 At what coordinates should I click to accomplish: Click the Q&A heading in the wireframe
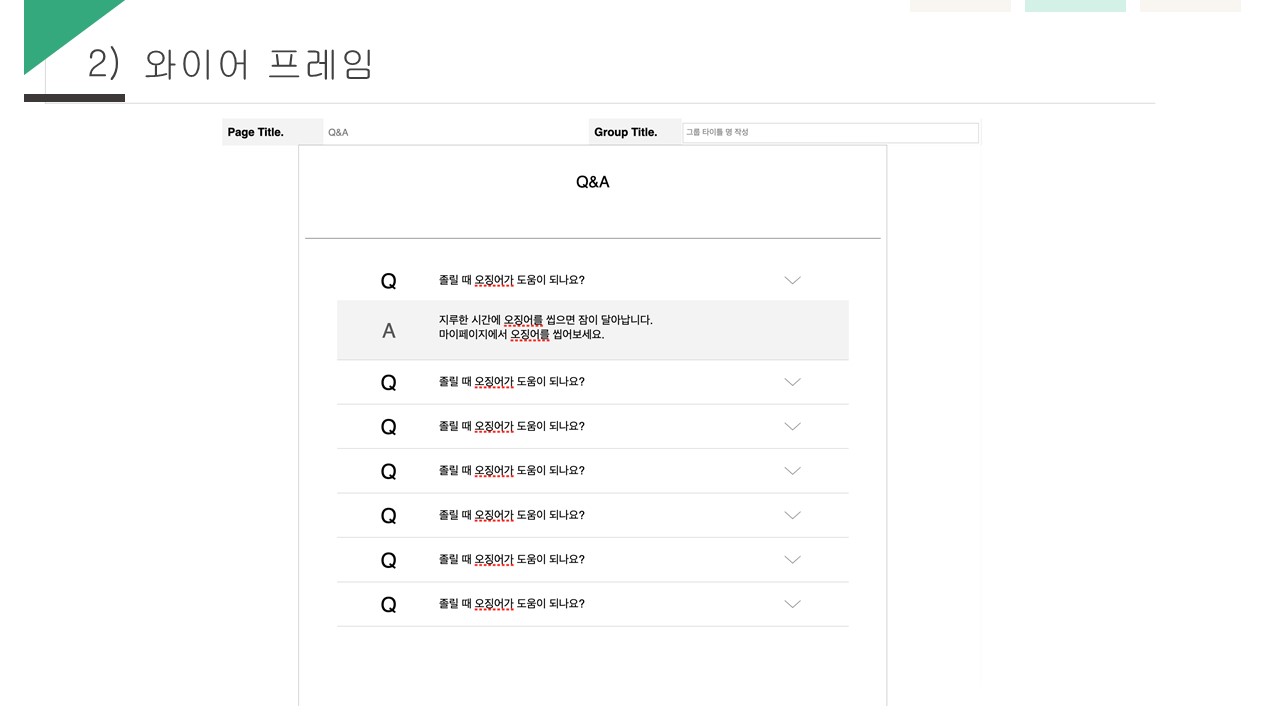coord(593,182)
